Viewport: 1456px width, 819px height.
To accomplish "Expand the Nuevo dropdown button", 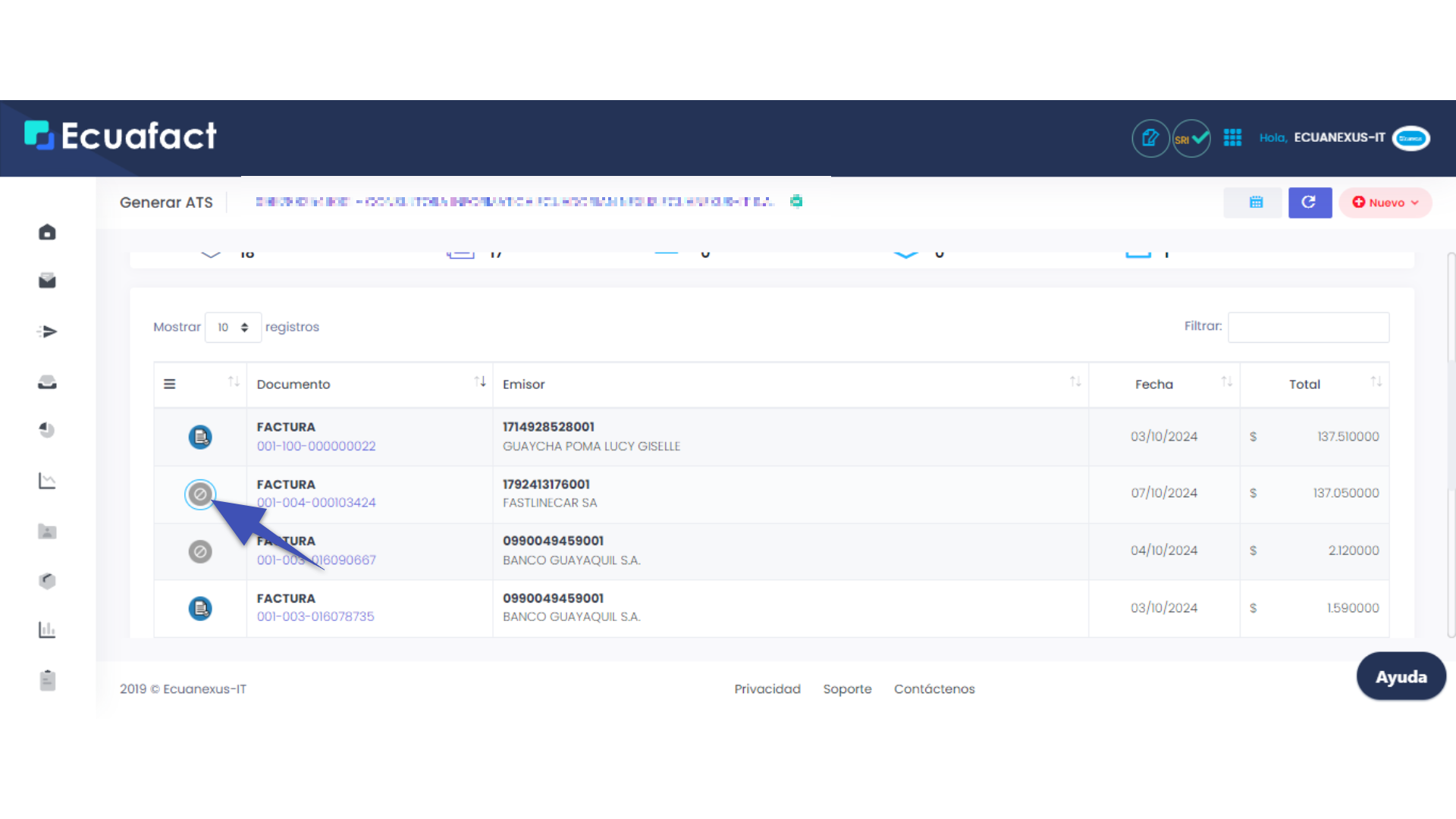I will click(x=1385, y=202).
